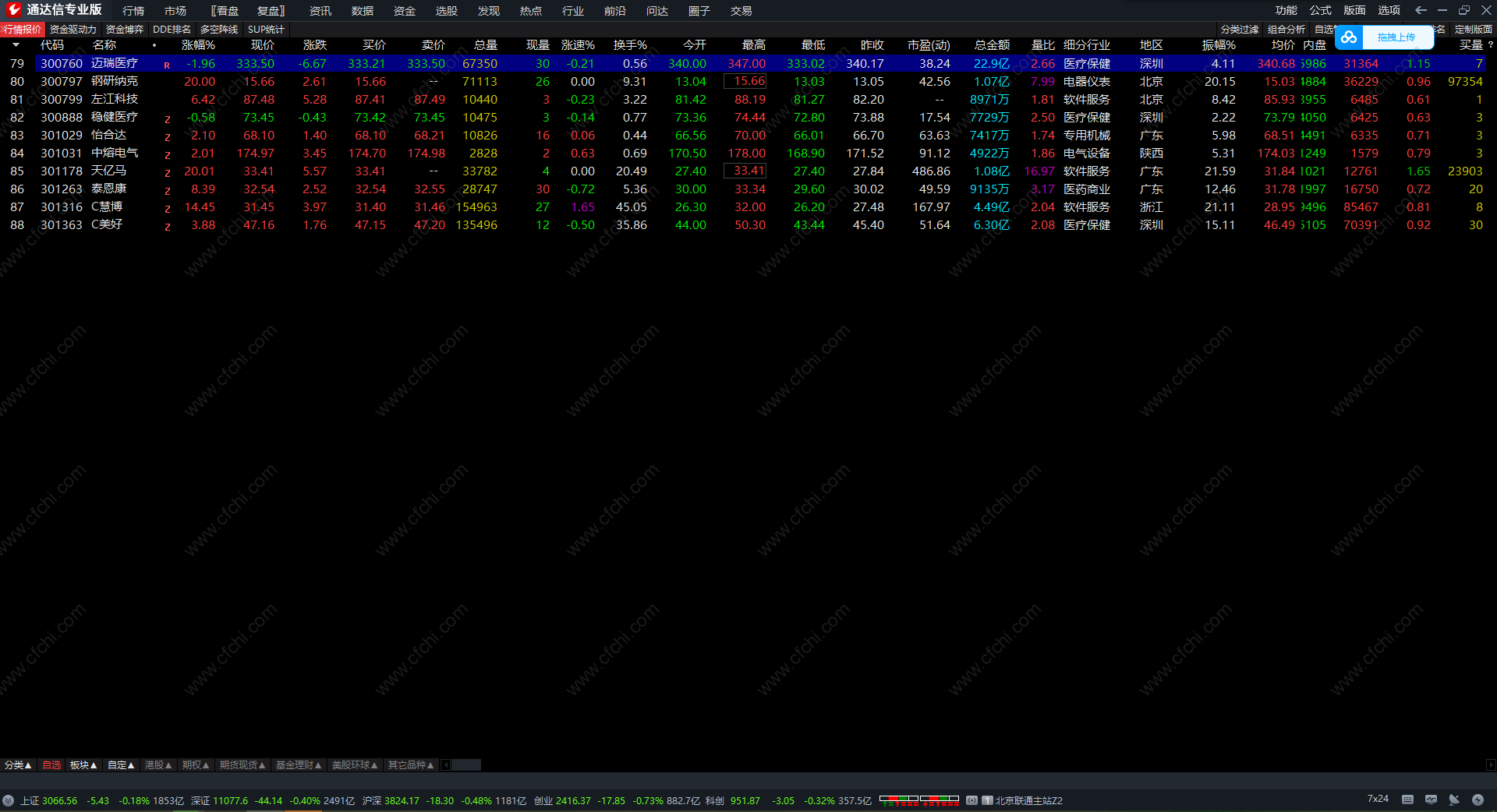The width and height of the screenshot is (1497, 812).
Task: Click the number 1 server badge icon
Action: [x=987, y=800]
